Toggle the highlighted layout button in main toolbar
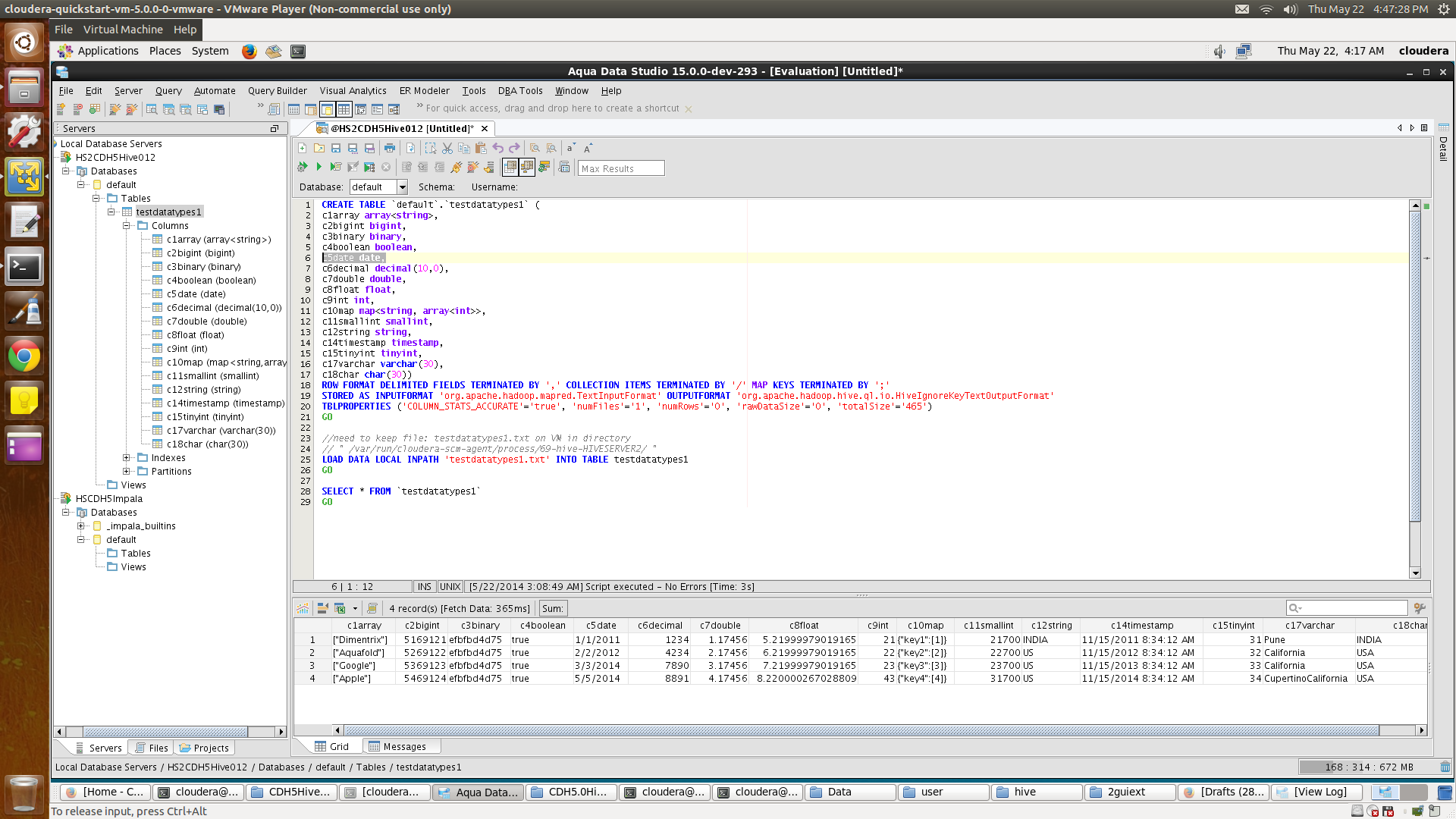This screenshot has height=819, width=1456. click(x=327, y=109)
